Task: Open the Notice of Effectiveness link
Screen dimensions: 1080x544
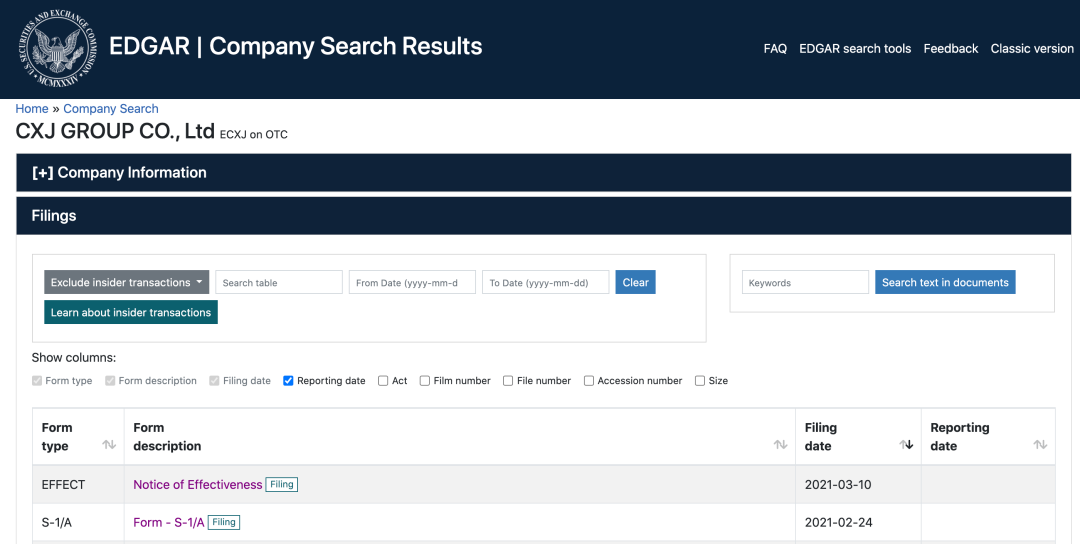Action: (x=197, y=485)
